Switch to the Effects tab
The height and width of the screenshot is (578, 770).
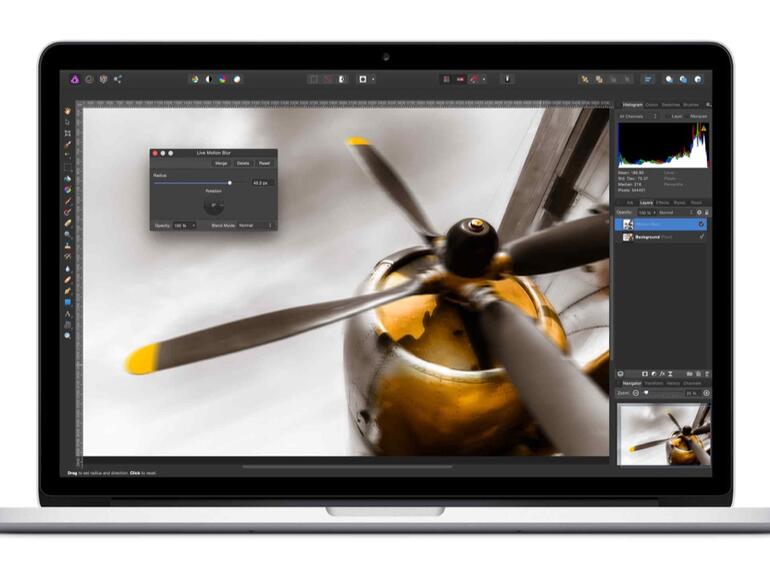tap(662, 203)
